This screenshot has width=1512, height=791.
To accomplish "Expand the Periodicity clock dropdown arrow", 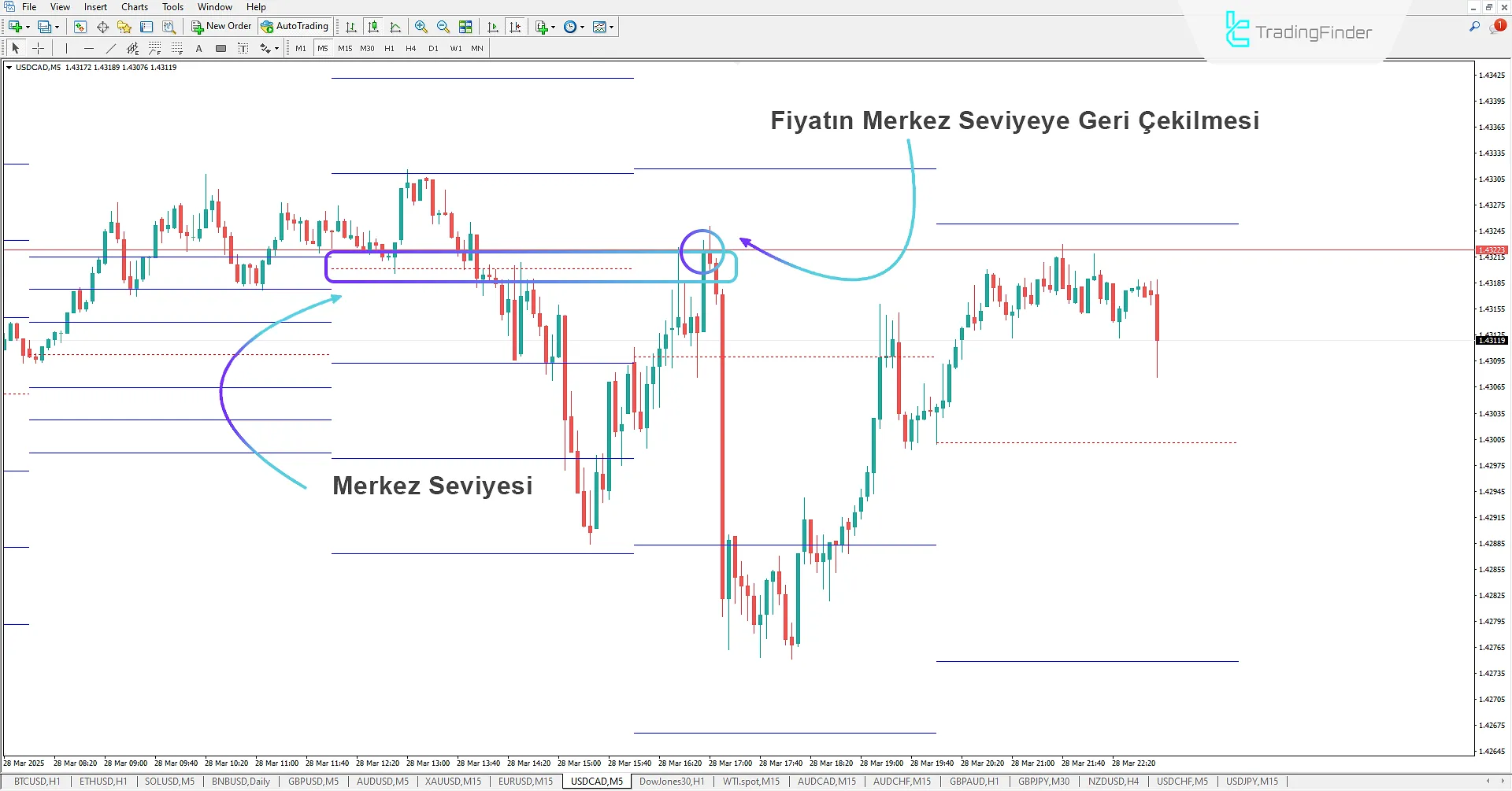I will tap(583, 27).
